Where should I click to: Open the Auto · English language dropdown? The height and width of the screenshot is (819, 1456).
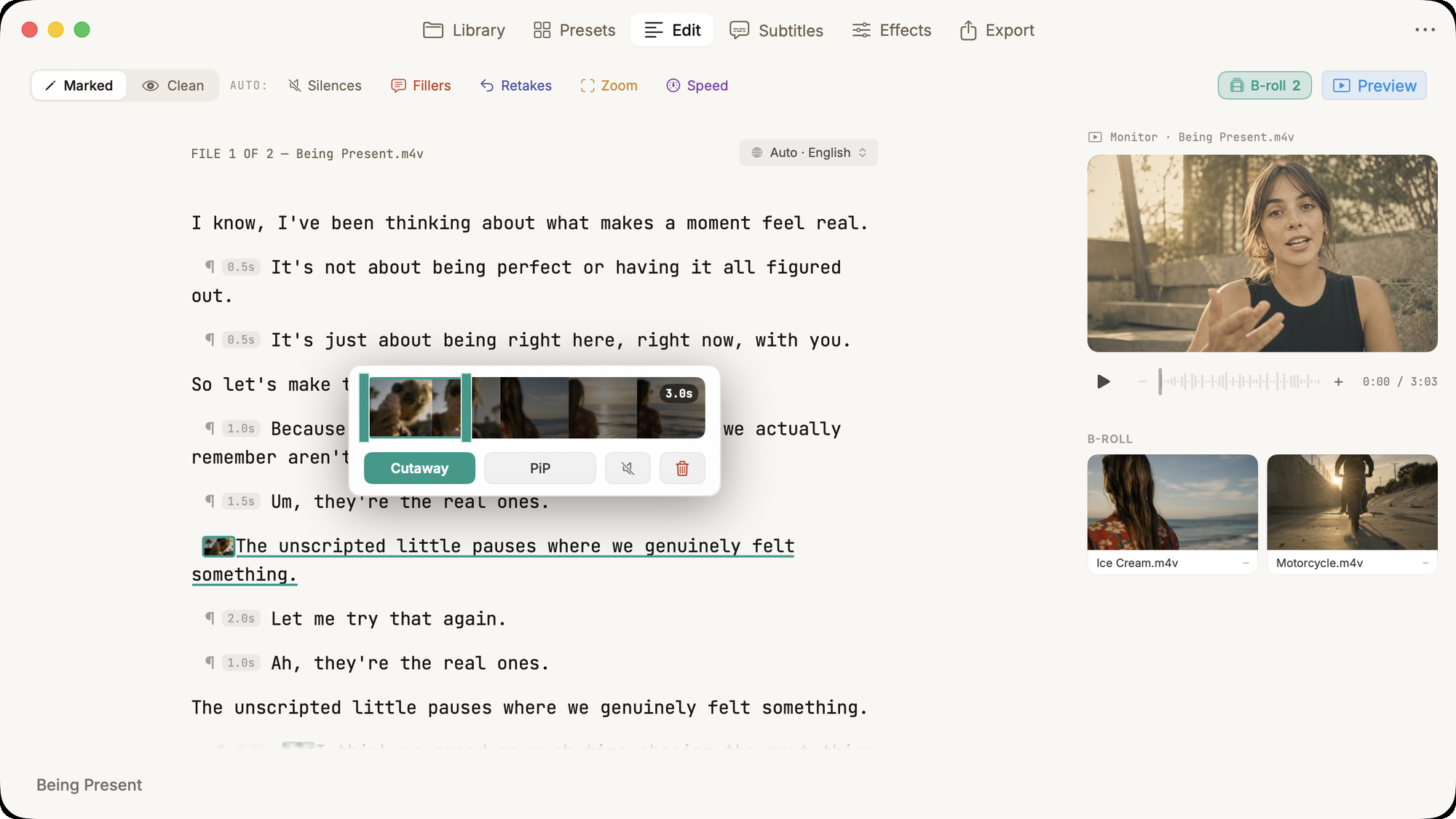click(x=808, y=152)
